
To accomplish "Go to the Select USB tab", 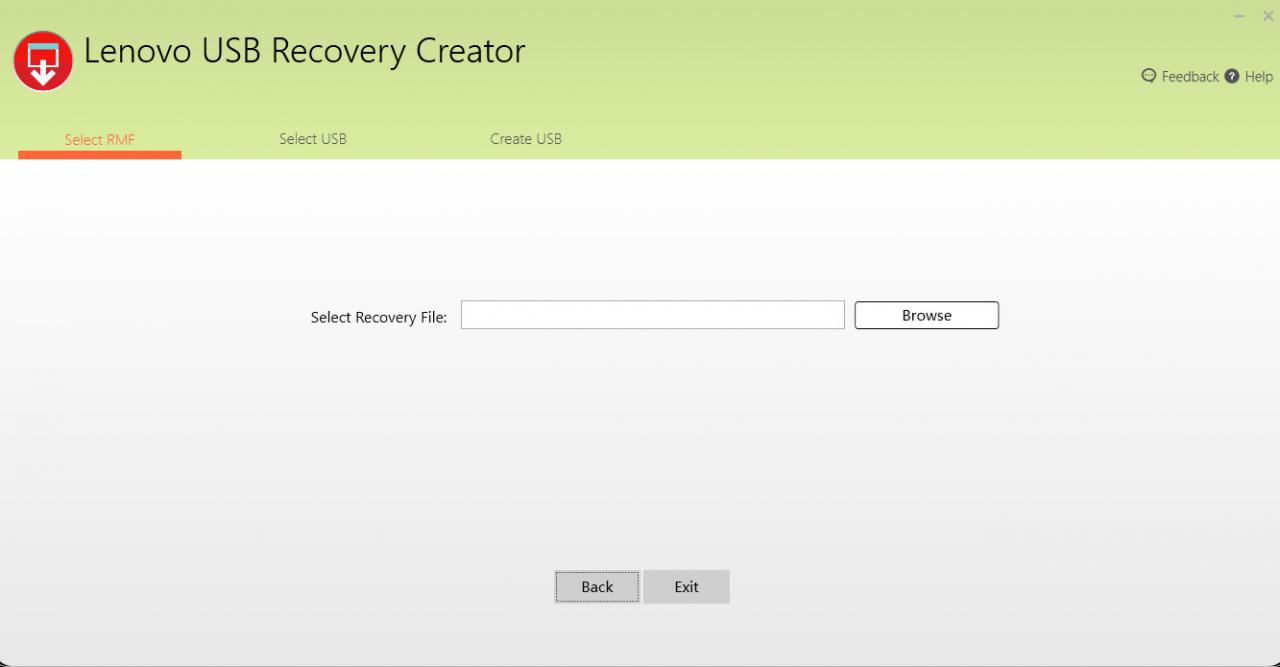I will point(313,139).
